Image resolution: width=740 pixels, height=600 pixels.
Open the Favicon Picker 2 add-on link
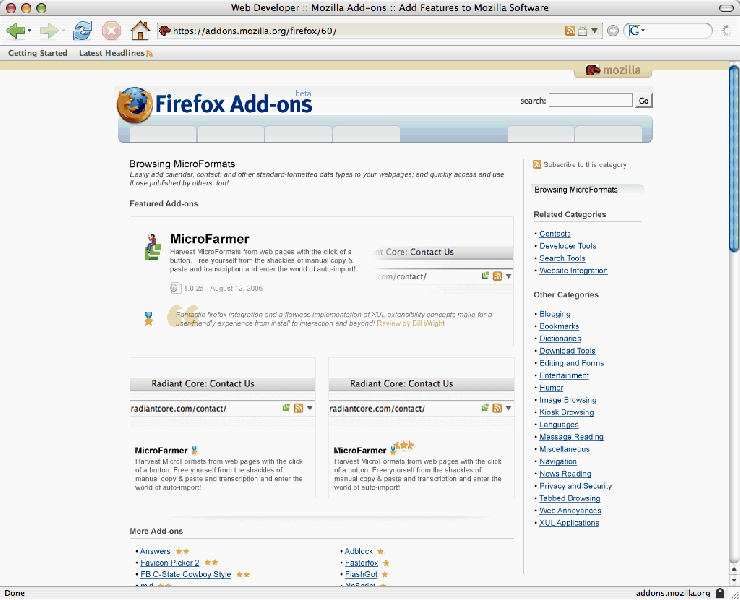tap(170, 563)
